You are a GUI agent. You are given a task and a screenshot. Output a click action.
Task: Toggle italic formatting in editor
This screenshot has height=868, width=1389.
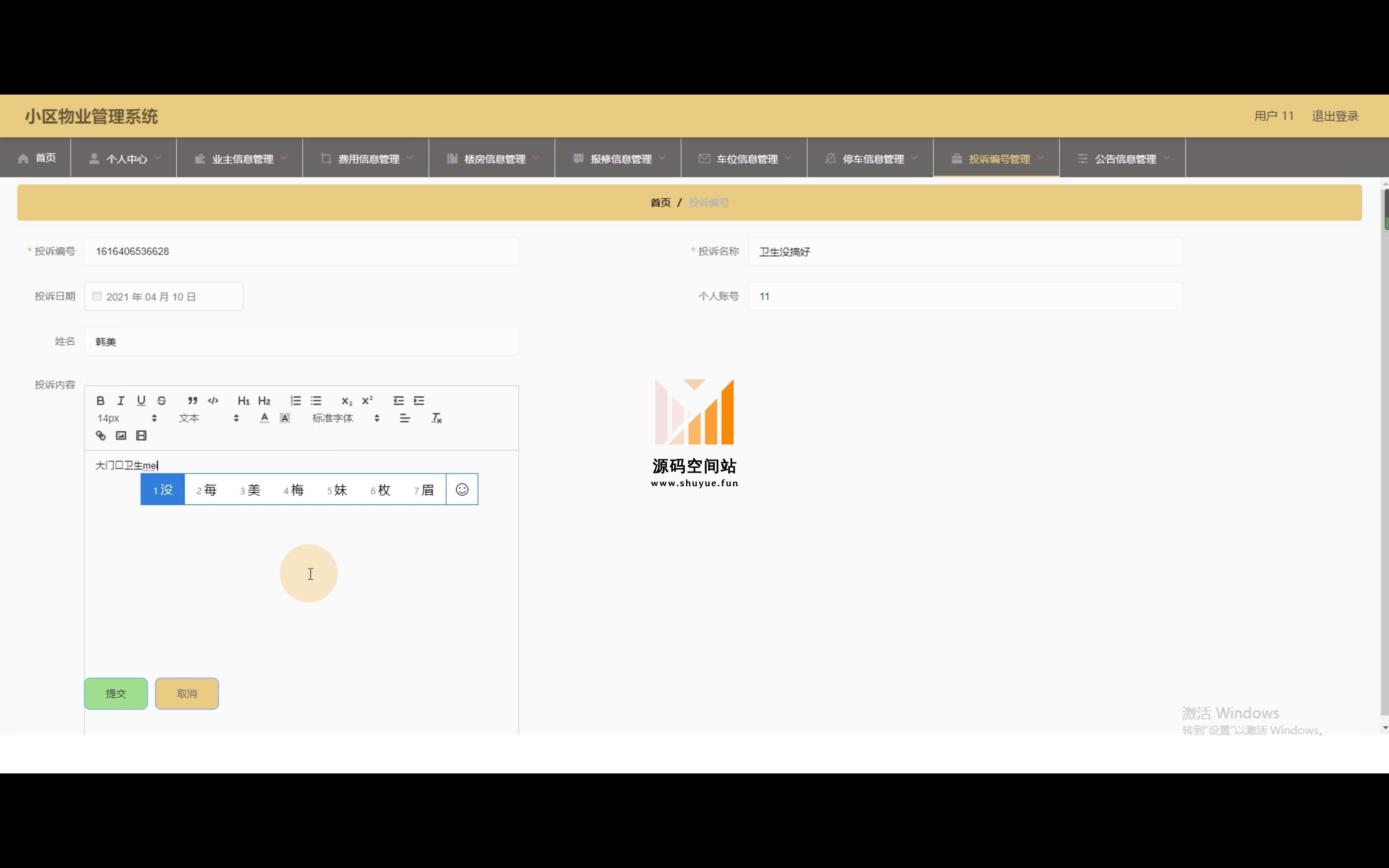(121, 401)
